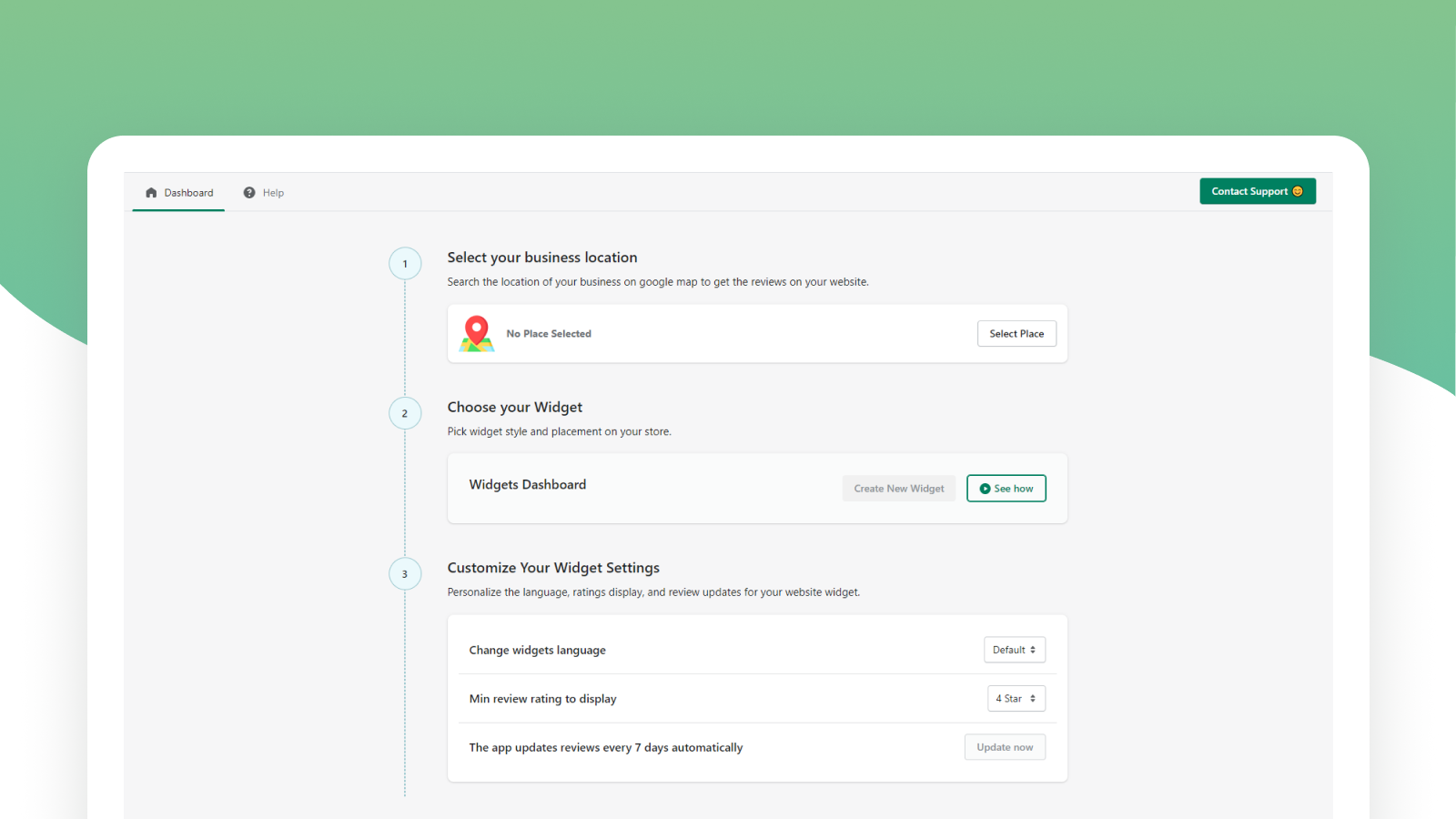The height and width of the screenshot is (819, 1456).
Task: Click the home icon beside Dashboard
Action: point(151,193)
